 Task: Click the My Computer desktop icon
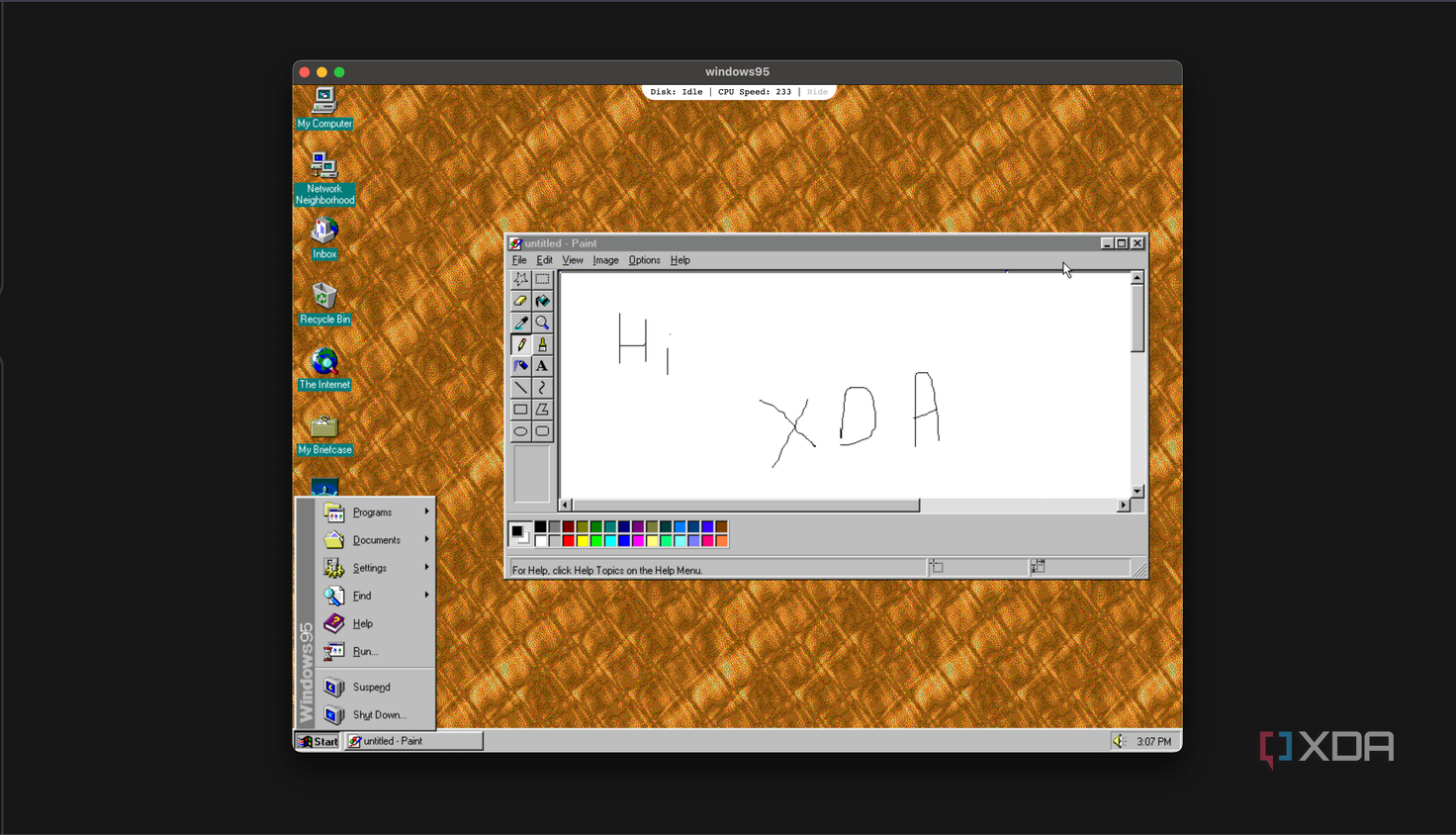click(324, 108)
